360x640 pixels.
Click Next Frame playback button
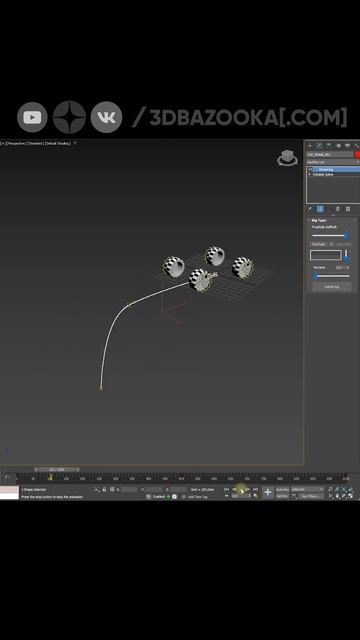[x=248, y=489]
